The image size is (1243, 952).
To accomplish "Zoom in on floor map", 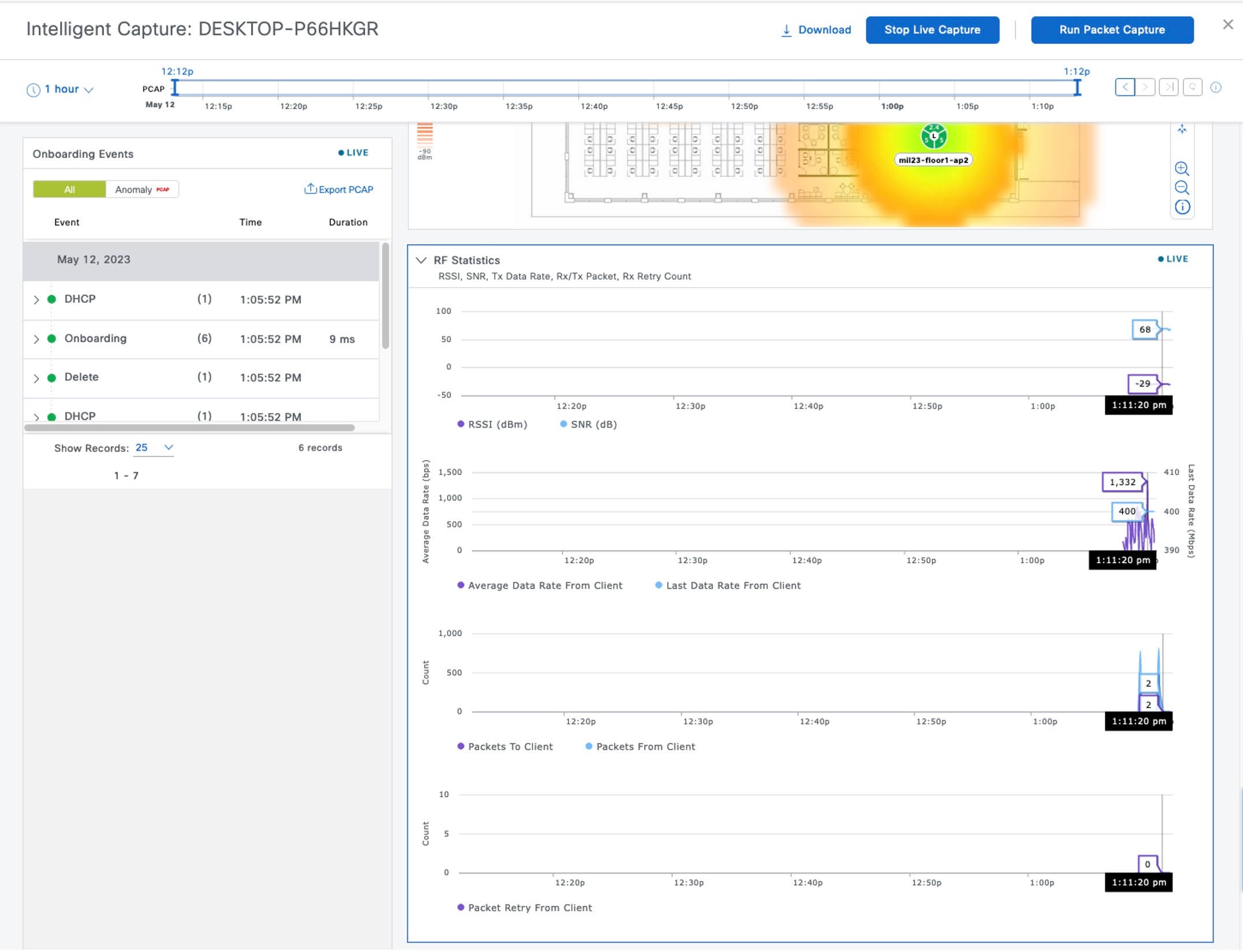I will [1182, 169].
